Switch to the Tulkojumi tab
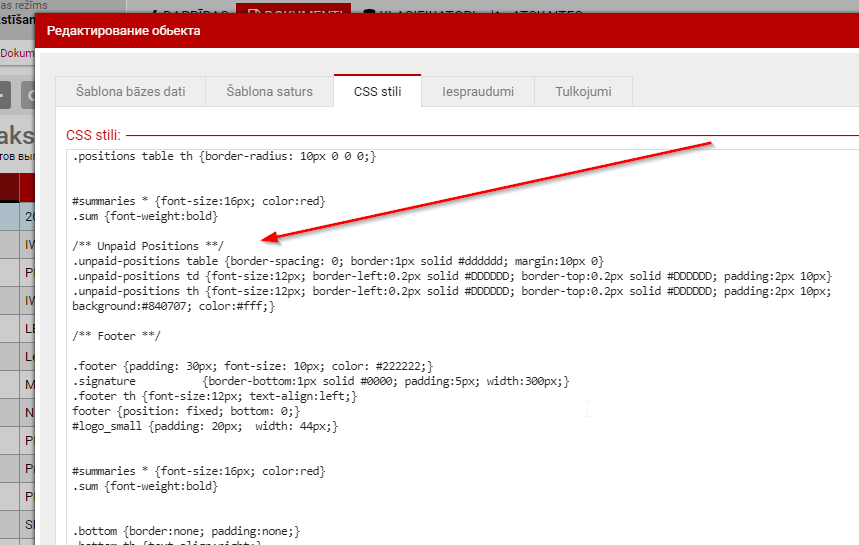 584,91
